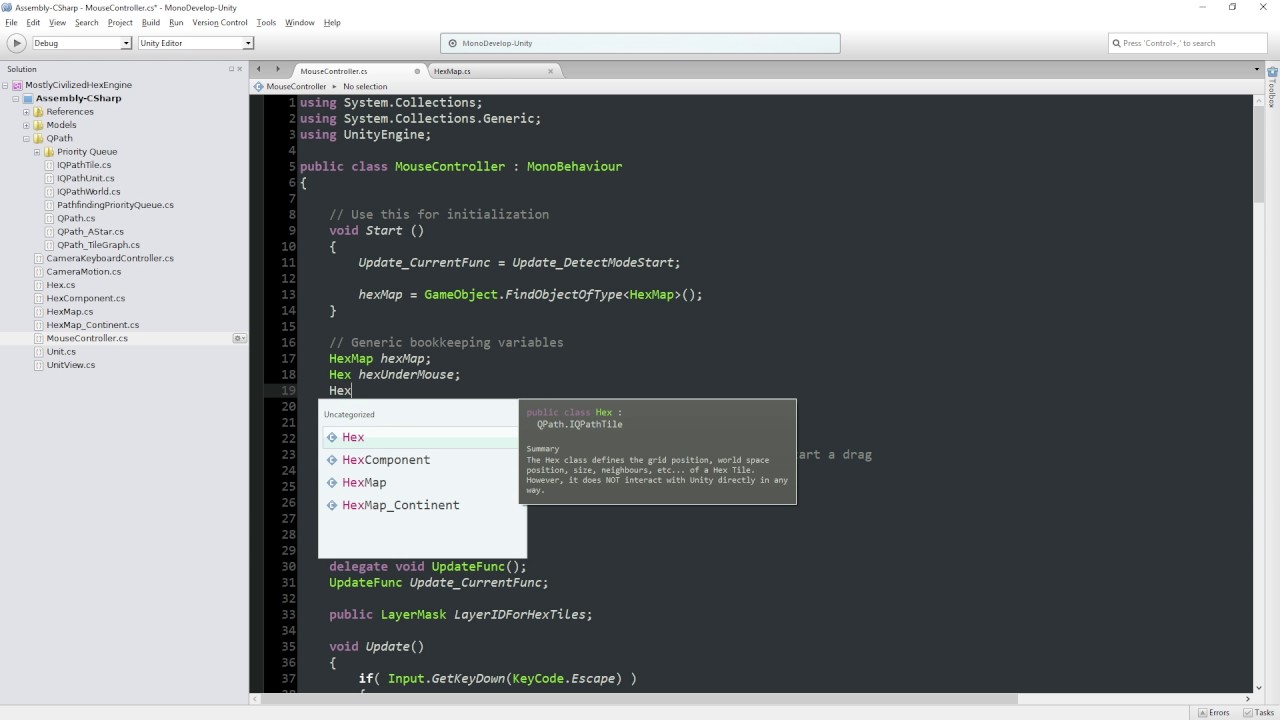Click the file icon of UnitView.cs
Image resolution: width=1280 pixels, height=720 pixels.
(39, 365)
